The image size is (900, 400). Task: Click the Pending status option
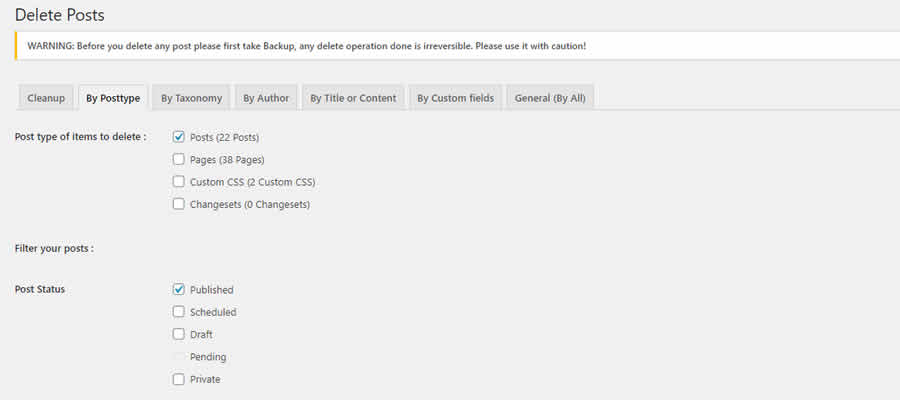point(179,357)
